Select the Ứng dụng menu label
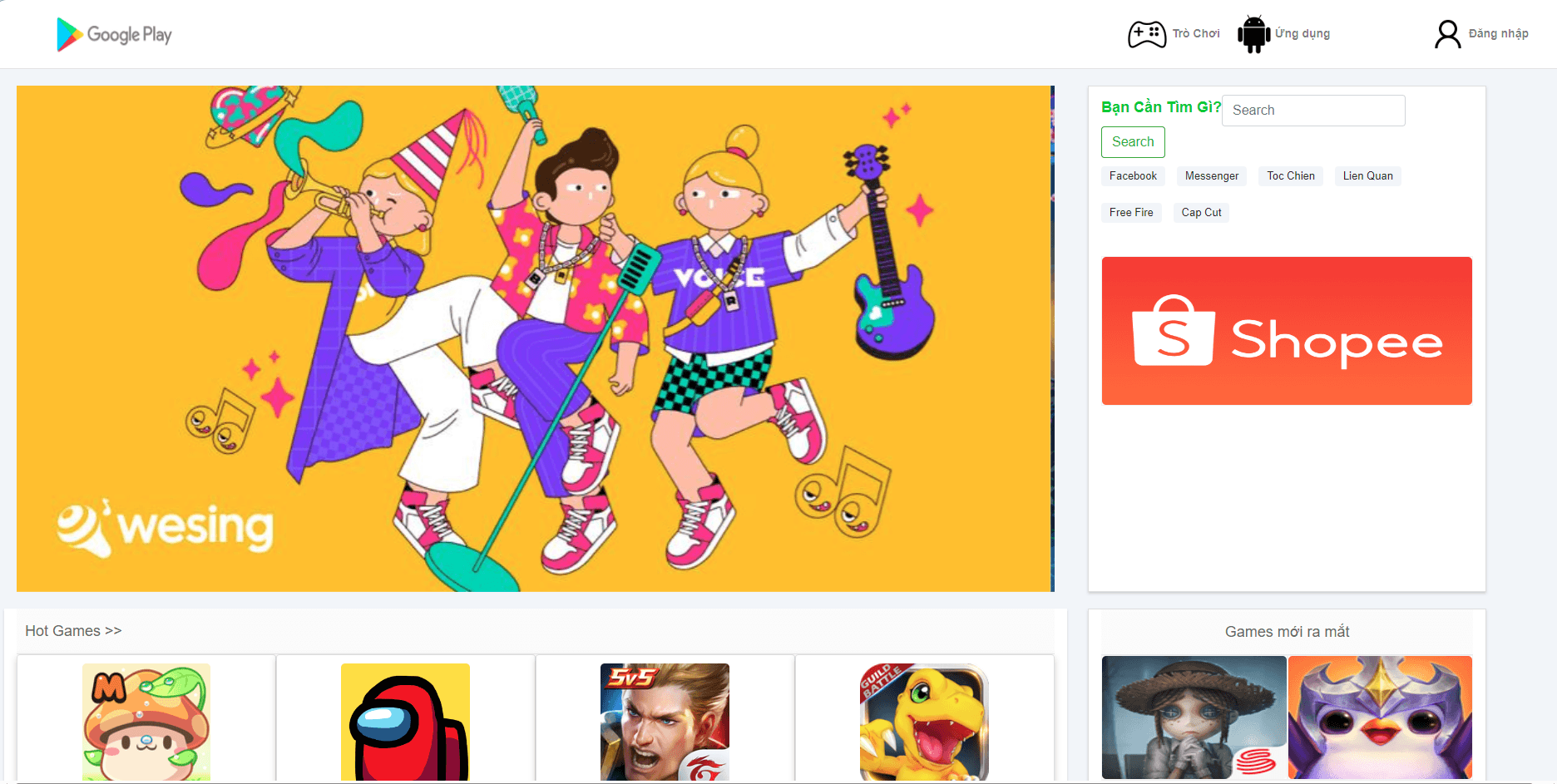The width and height of the screenshot is (1557, 784). [1302, 34]
